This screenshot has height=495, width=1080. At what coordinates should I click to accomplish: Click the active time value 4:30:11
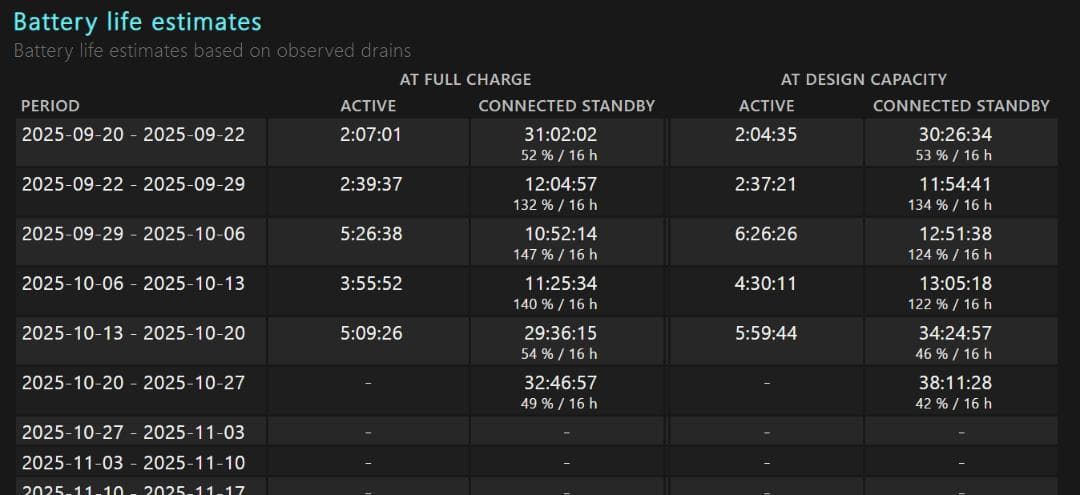766,283
